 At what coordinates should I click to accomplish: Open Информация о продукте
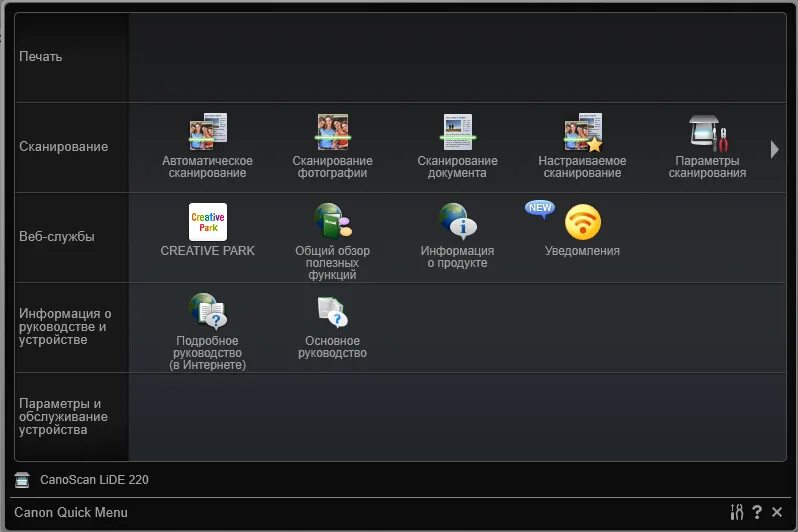pos(457,235)
